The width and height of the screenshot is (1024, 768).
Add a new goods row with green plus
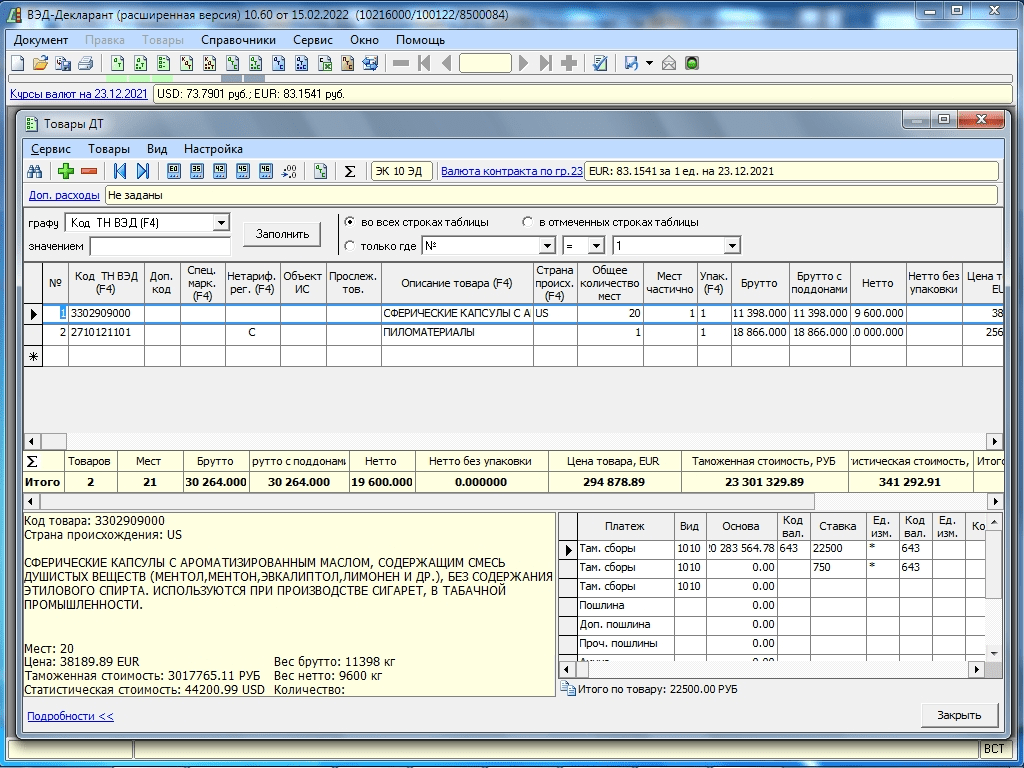pyautogui.click(x=67, y=171)
